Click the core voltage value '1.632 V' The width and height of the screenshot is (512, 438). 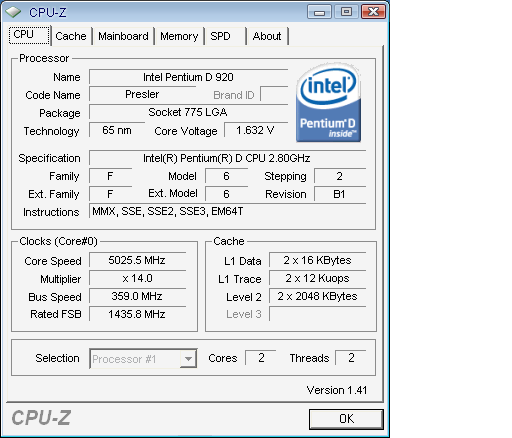click(x=256, y=130)
